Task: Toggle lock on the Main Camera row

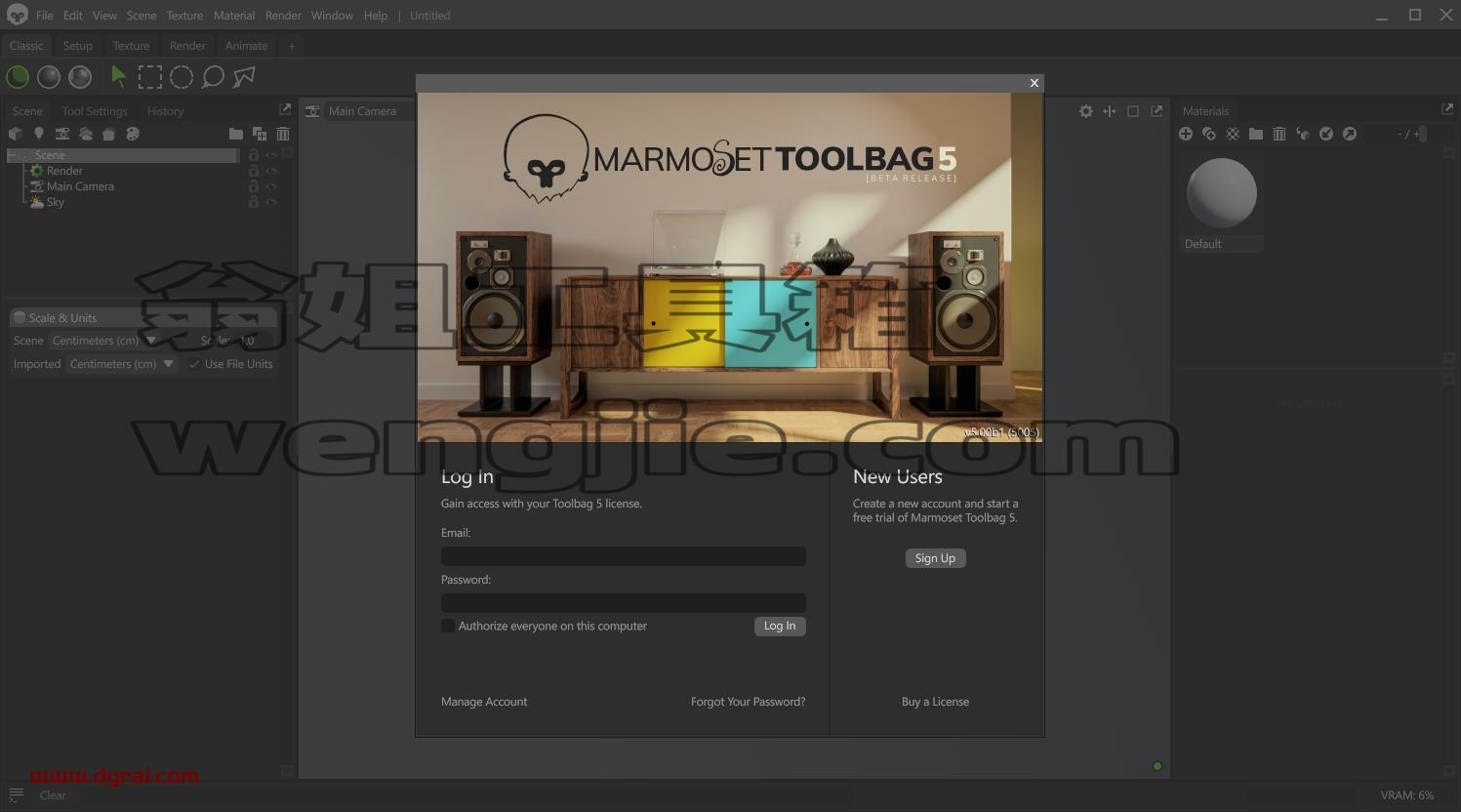Action: (x=254, y=186)
